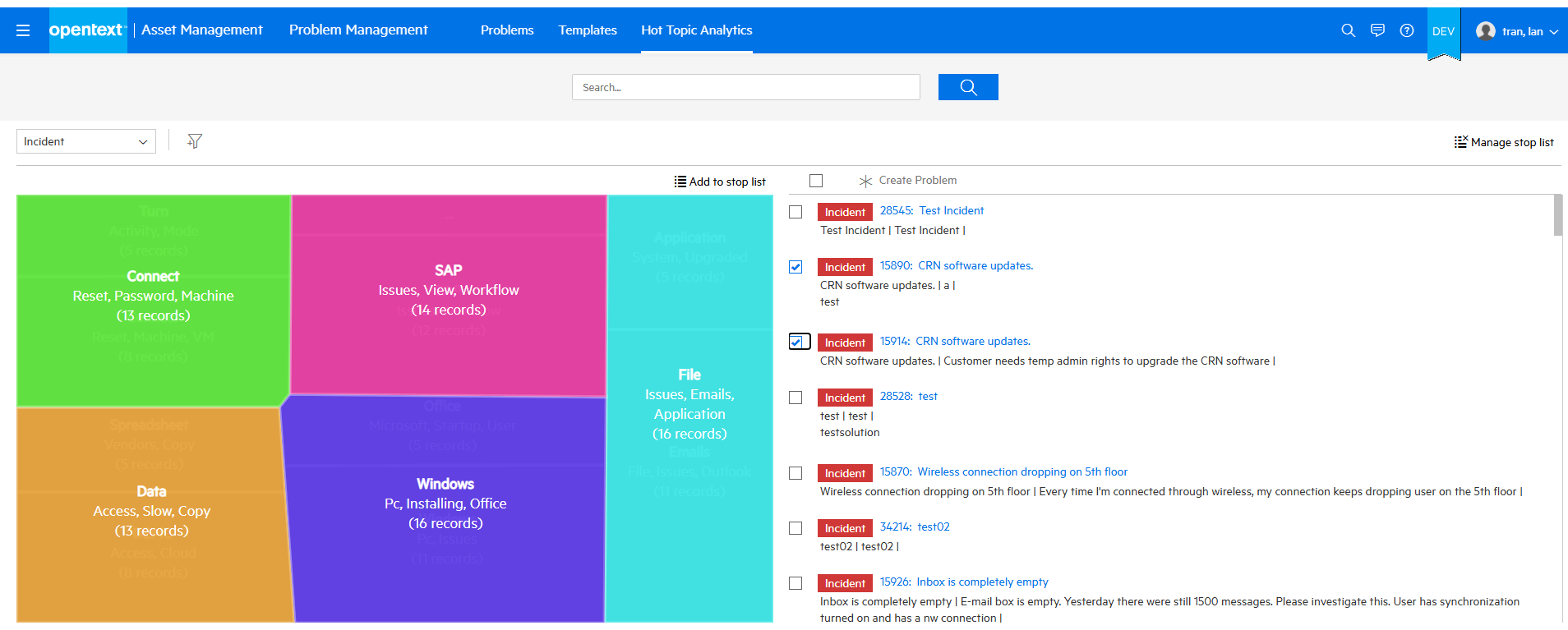Click the header search magnifier icon

pos(1348,30)
